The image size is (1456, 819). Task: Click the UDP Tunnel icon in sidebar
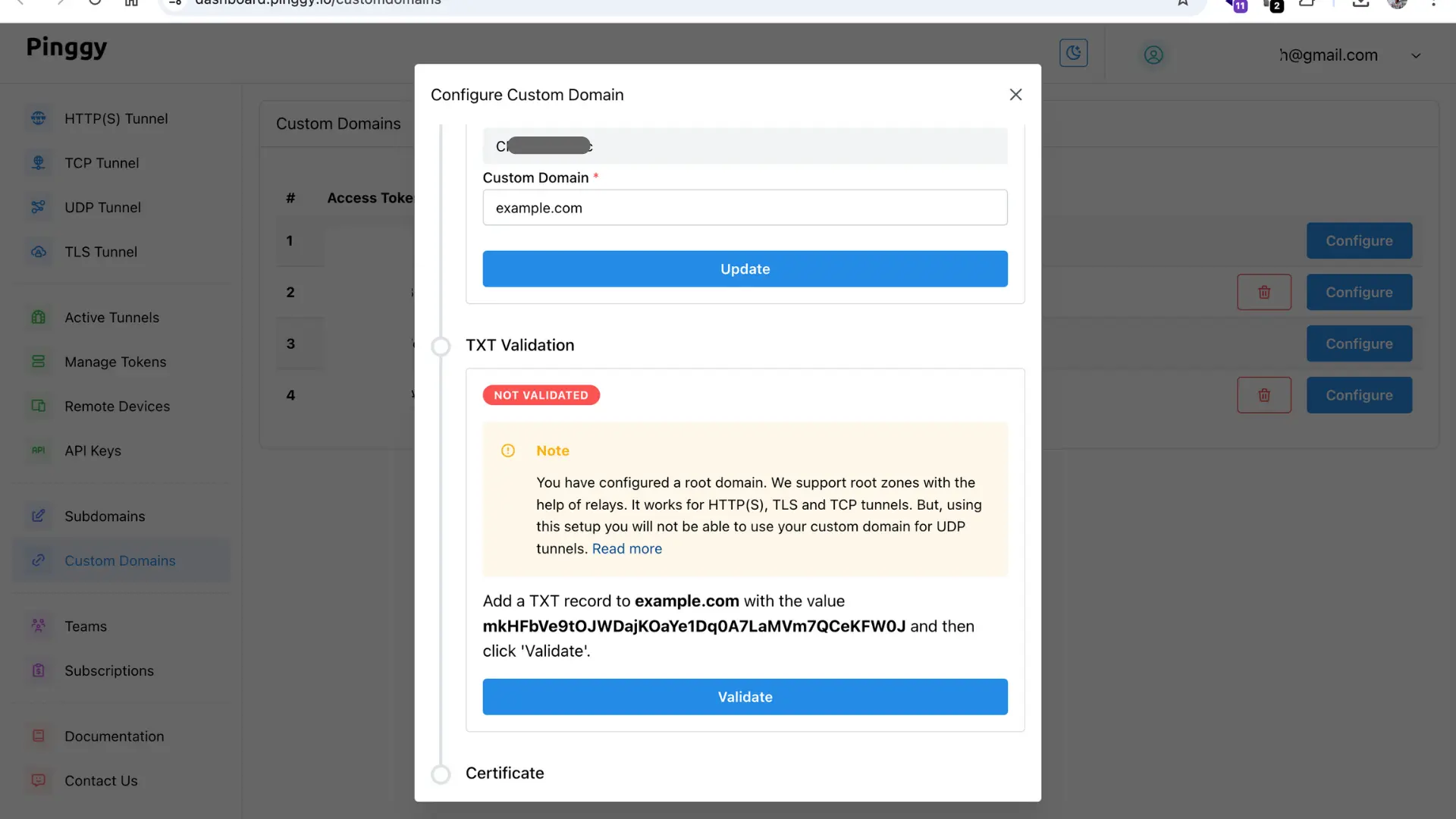pos(36,208)
